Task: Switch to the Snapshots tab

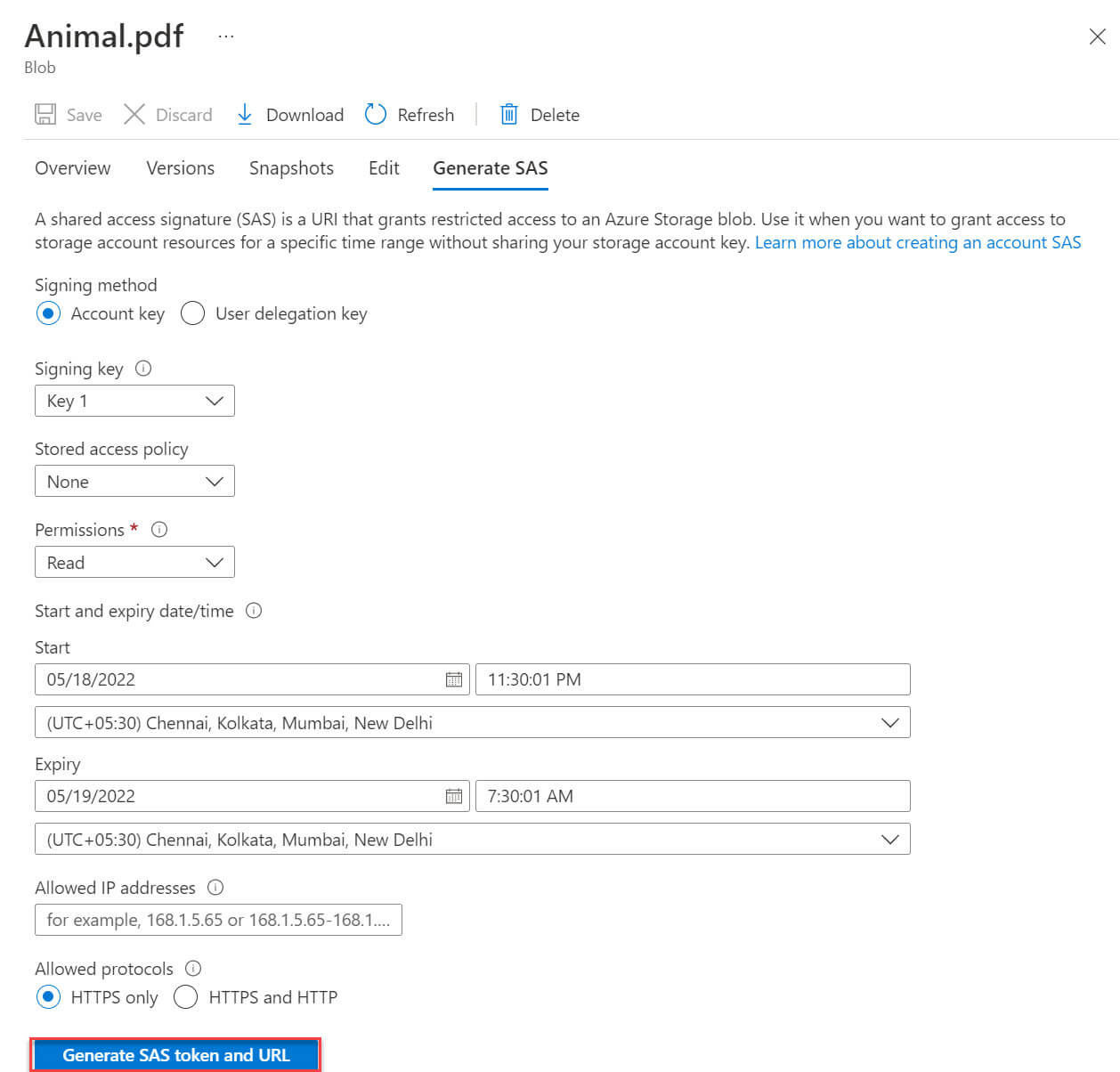Action: coord(291,168)
